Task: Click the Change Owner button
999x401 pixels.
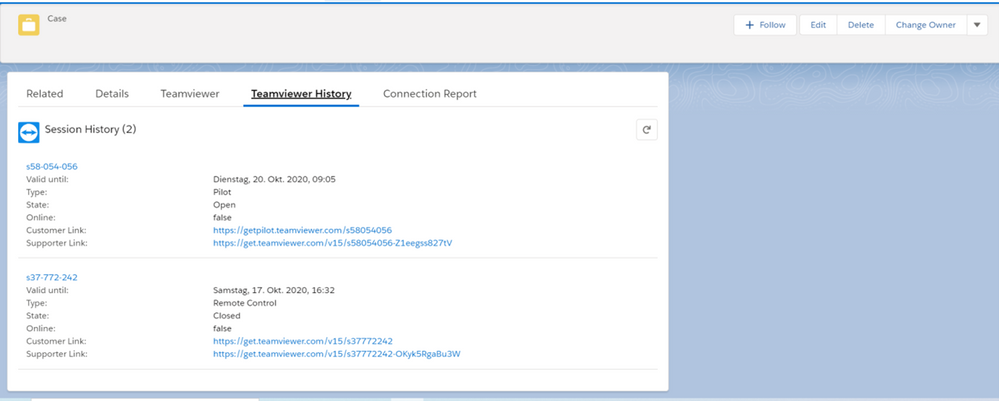Action: [x=926, y=25]
